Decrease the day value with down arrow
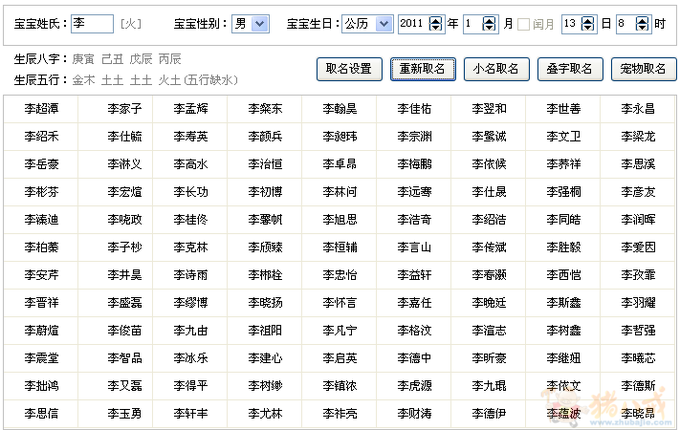 coord(588,27)
